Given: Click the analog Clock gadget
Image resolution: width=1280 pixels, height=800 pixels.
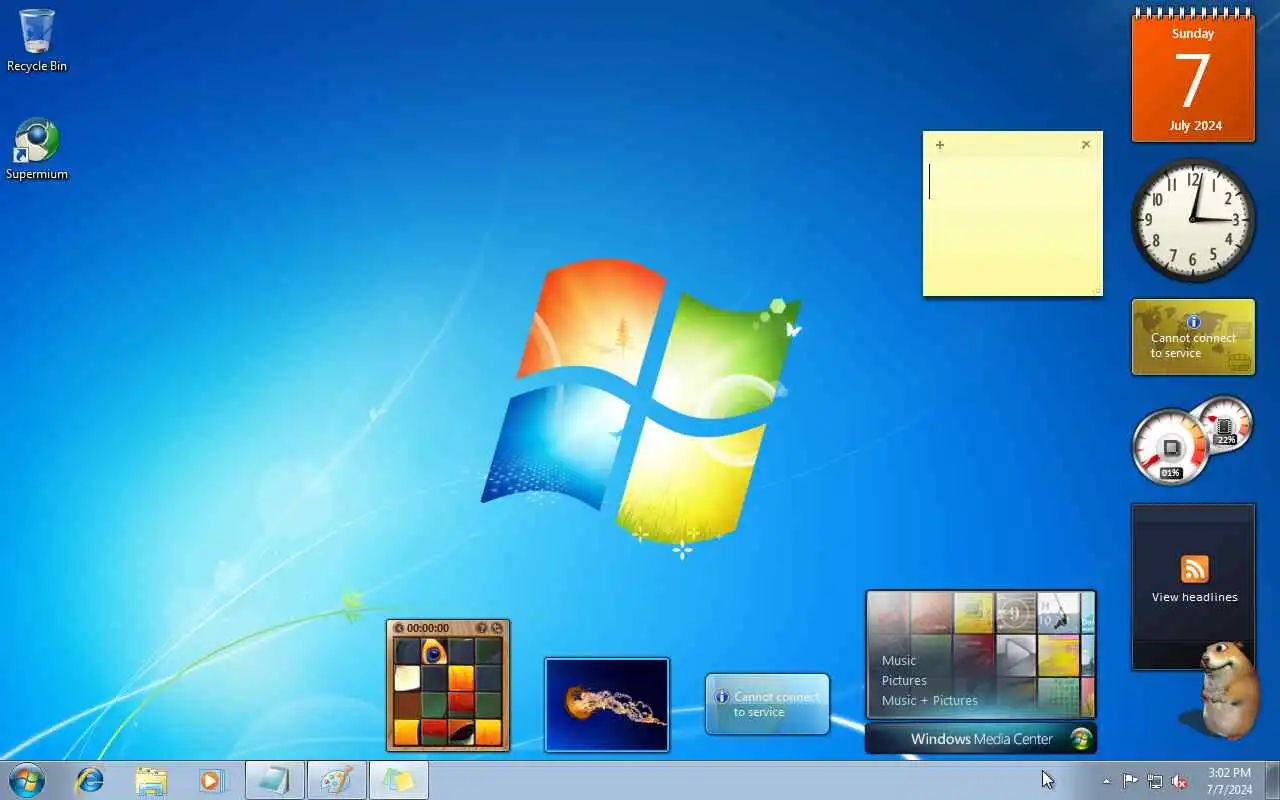Looking at the screenshot, I should click(x=1193, y=219).
